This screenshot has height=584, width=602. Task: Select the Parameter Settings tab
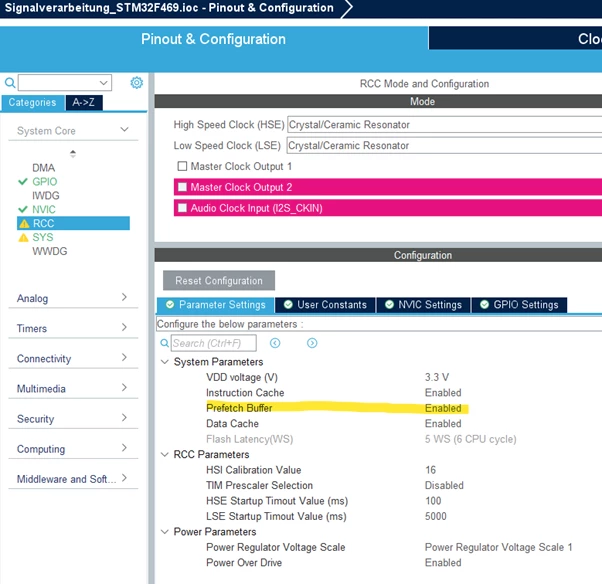215,305
